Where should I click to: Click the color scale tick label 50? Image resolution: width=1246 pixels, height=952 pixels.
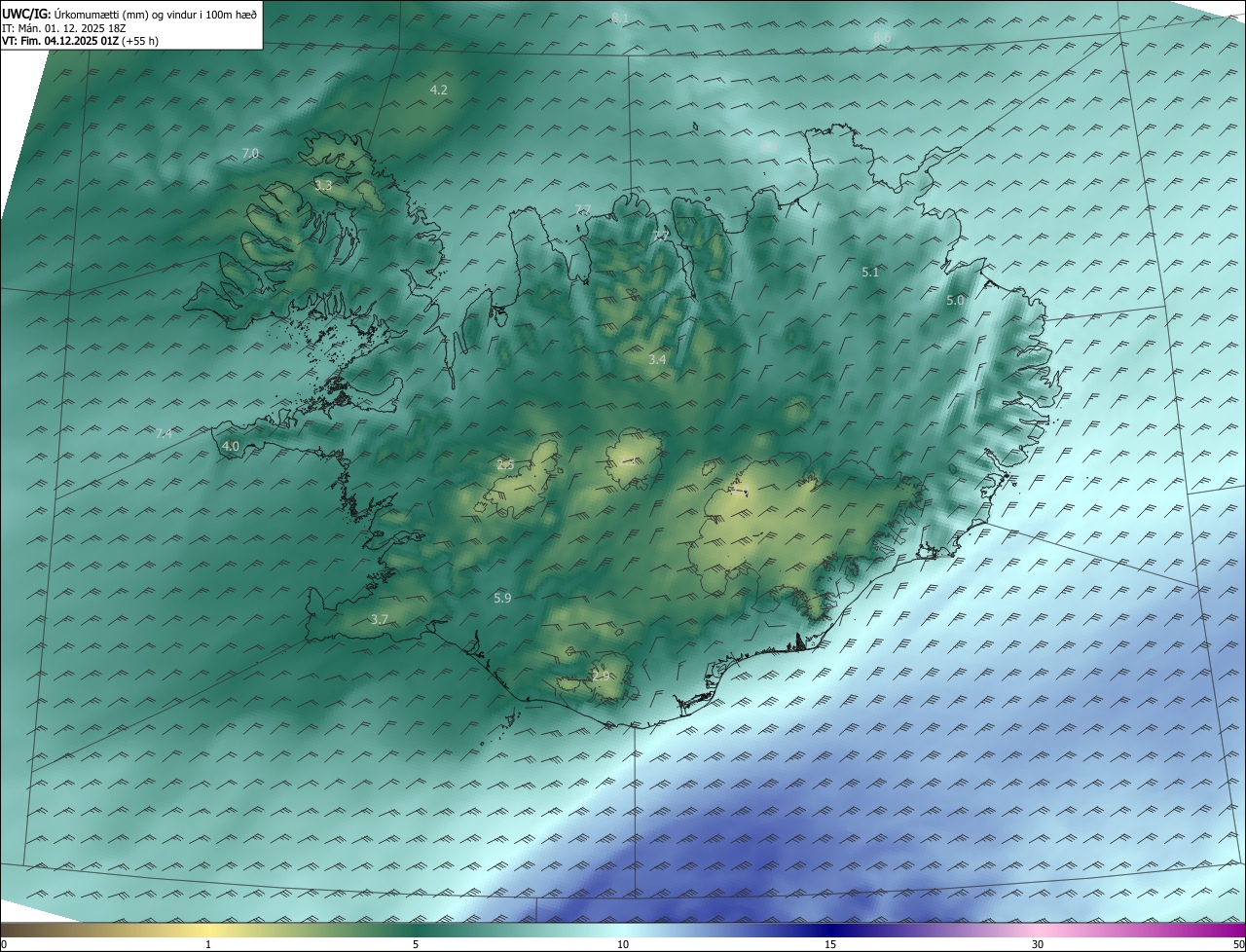click(1238, 944)
